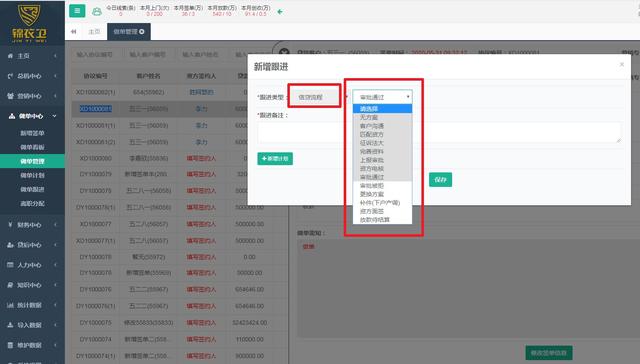Click the home icon beside 主页 in sidebar
Image resolution: width=640 pixels, height=364 pixels.
(x=10, y=56)
